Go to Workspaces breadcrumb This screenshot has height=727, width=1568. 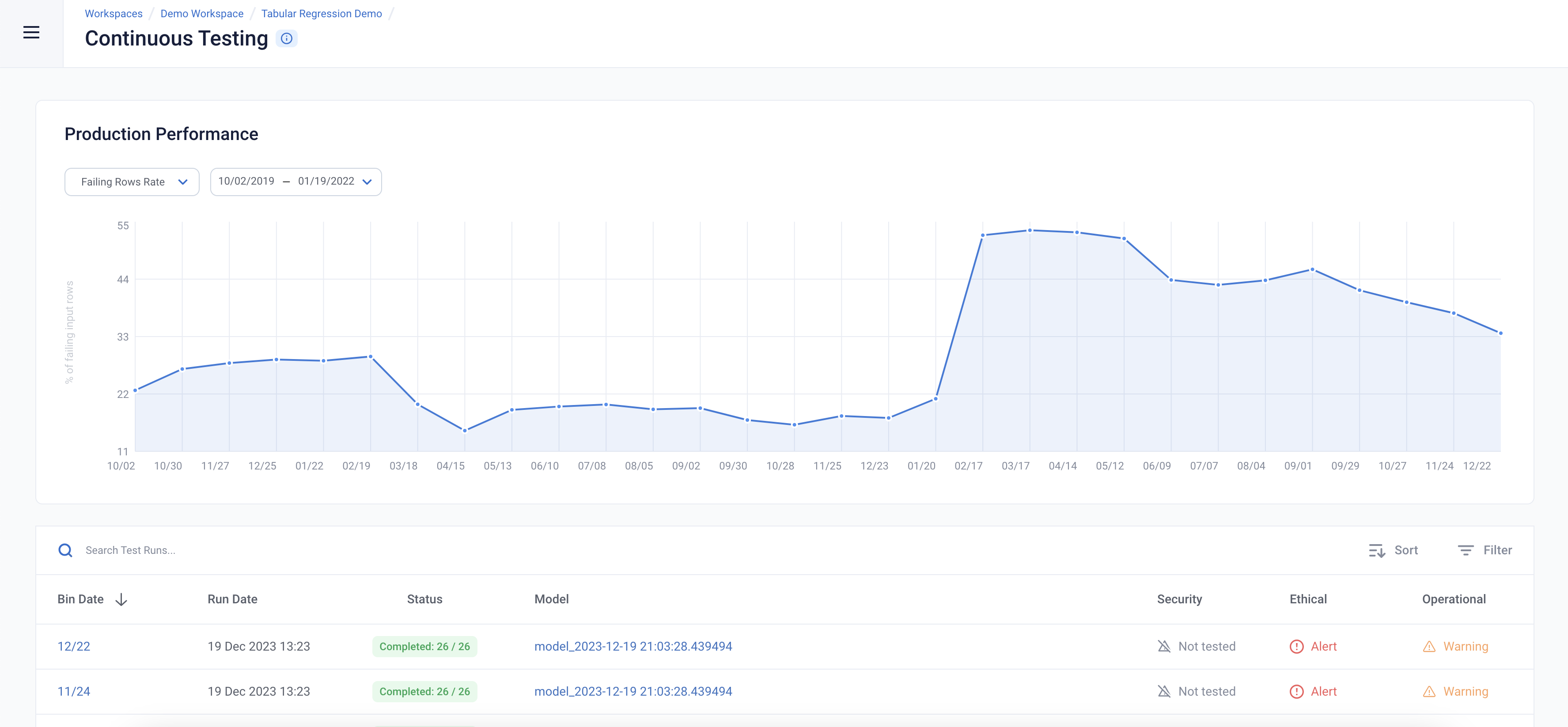(113, 13)
